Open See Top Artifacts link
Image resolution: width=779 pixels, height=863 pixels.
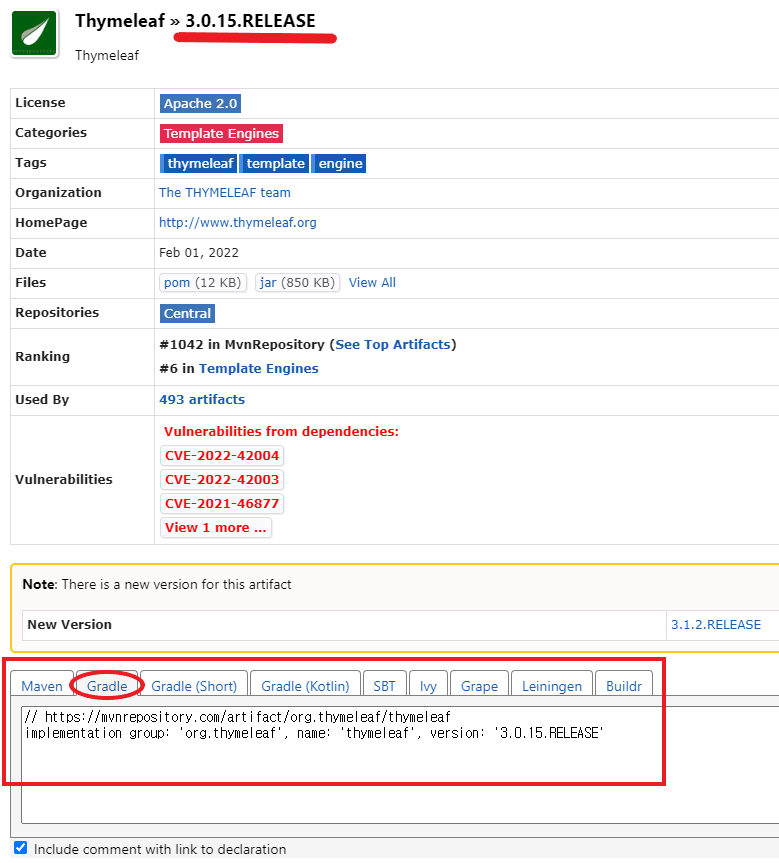click(393, 345)
